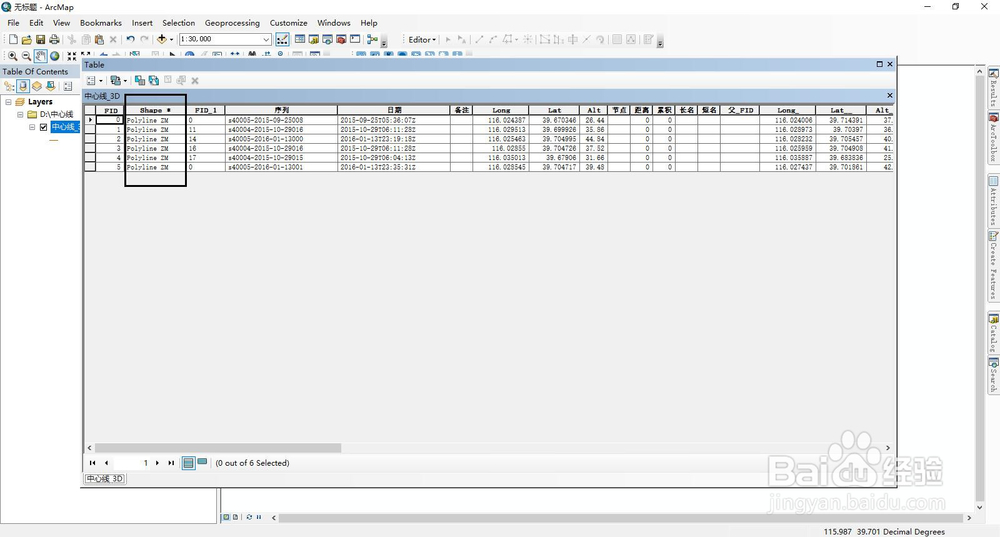Screen dimensions: 1000x537
Task: Open the Geoprocessing menu
Action: click(x=232, y=23)
